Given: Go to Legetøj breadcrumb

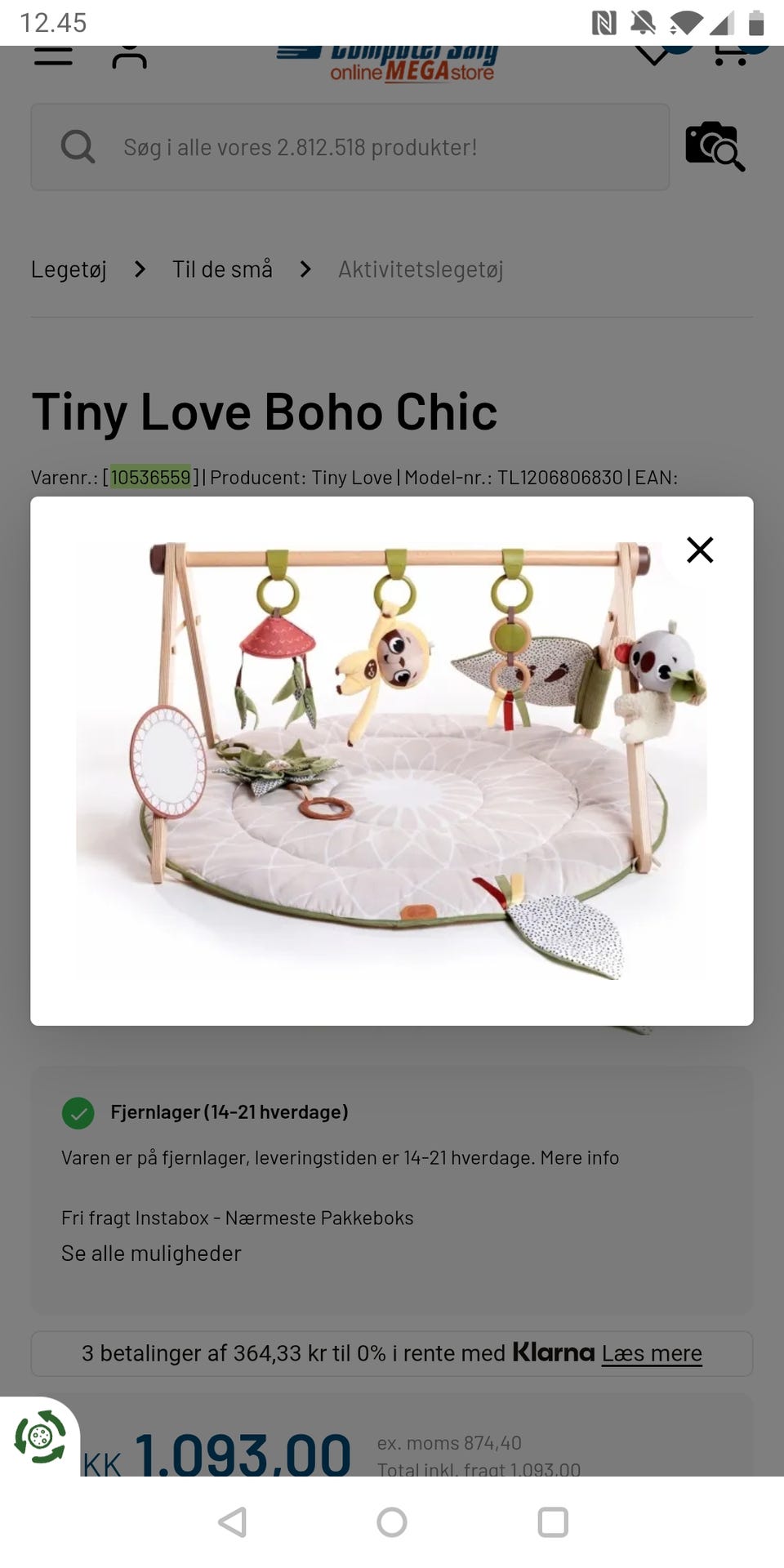Looking at the screenshot, I should click(69, 269).
